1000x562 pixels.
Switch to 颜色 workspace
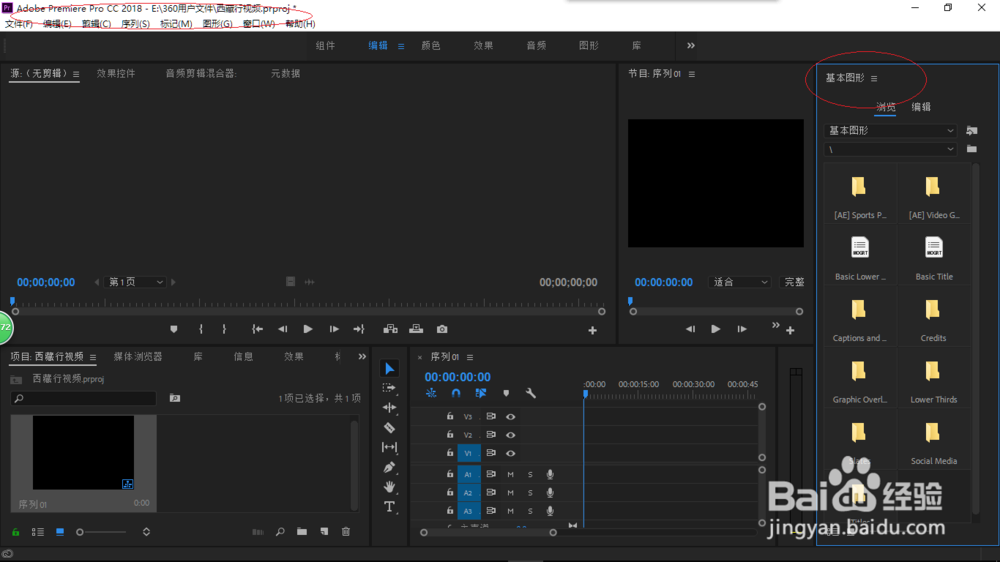point(430,45)
